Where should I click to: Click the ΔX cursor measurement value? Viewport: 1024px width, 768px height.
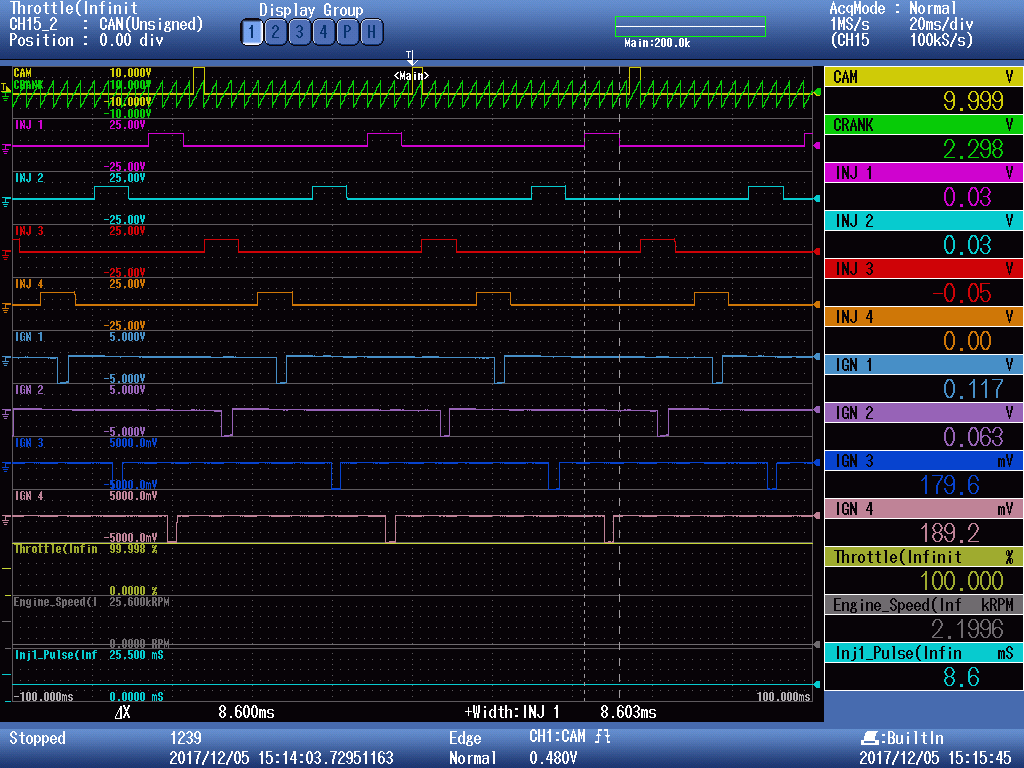coord(246,712)
